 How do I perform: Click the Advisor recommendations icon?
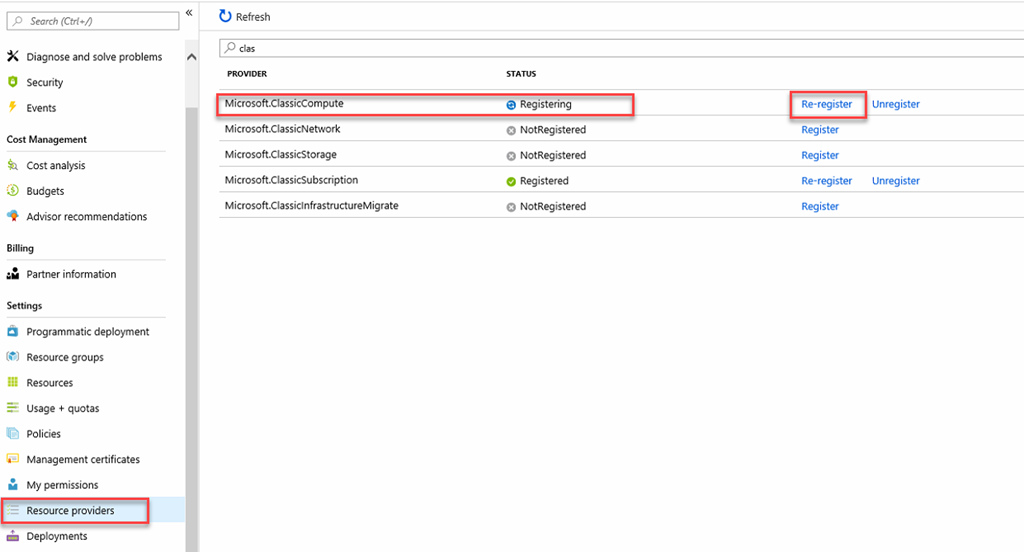click(x=12, y=216)
